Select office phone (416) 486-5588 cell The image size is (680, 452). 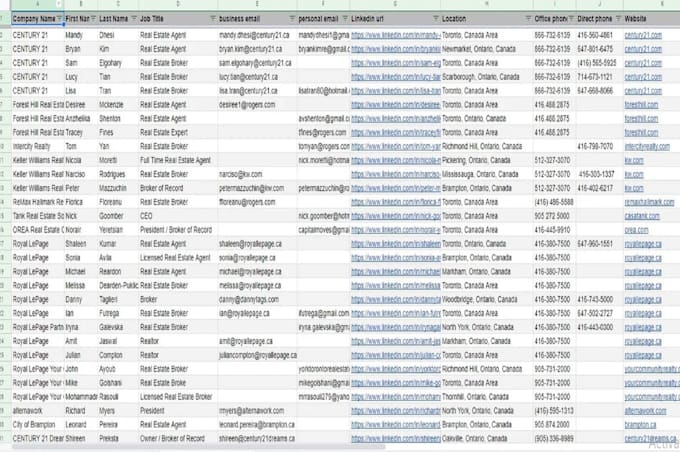click(x=554, y=202)
